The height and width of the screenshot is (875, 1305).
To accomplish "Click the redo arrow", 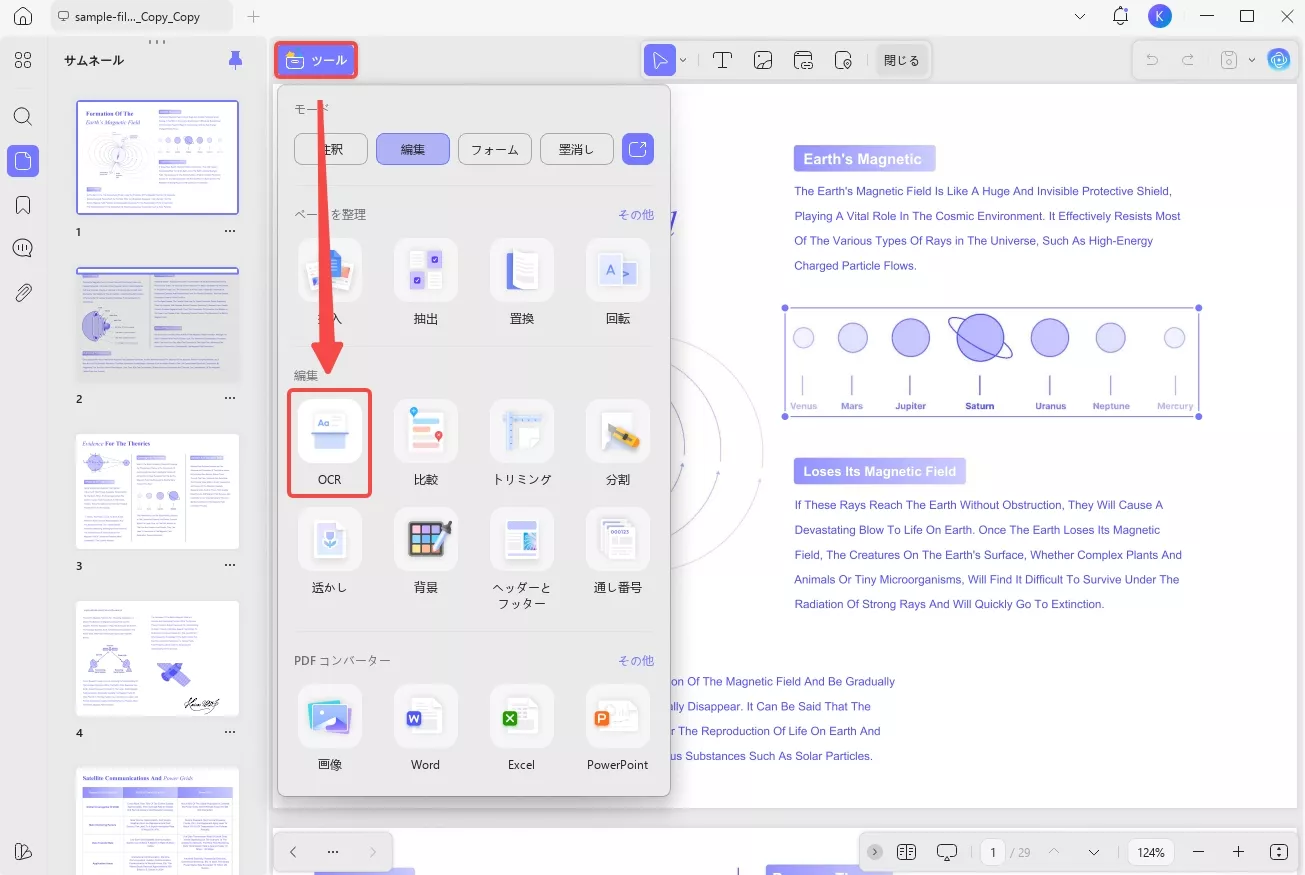I will [1188, 60].
